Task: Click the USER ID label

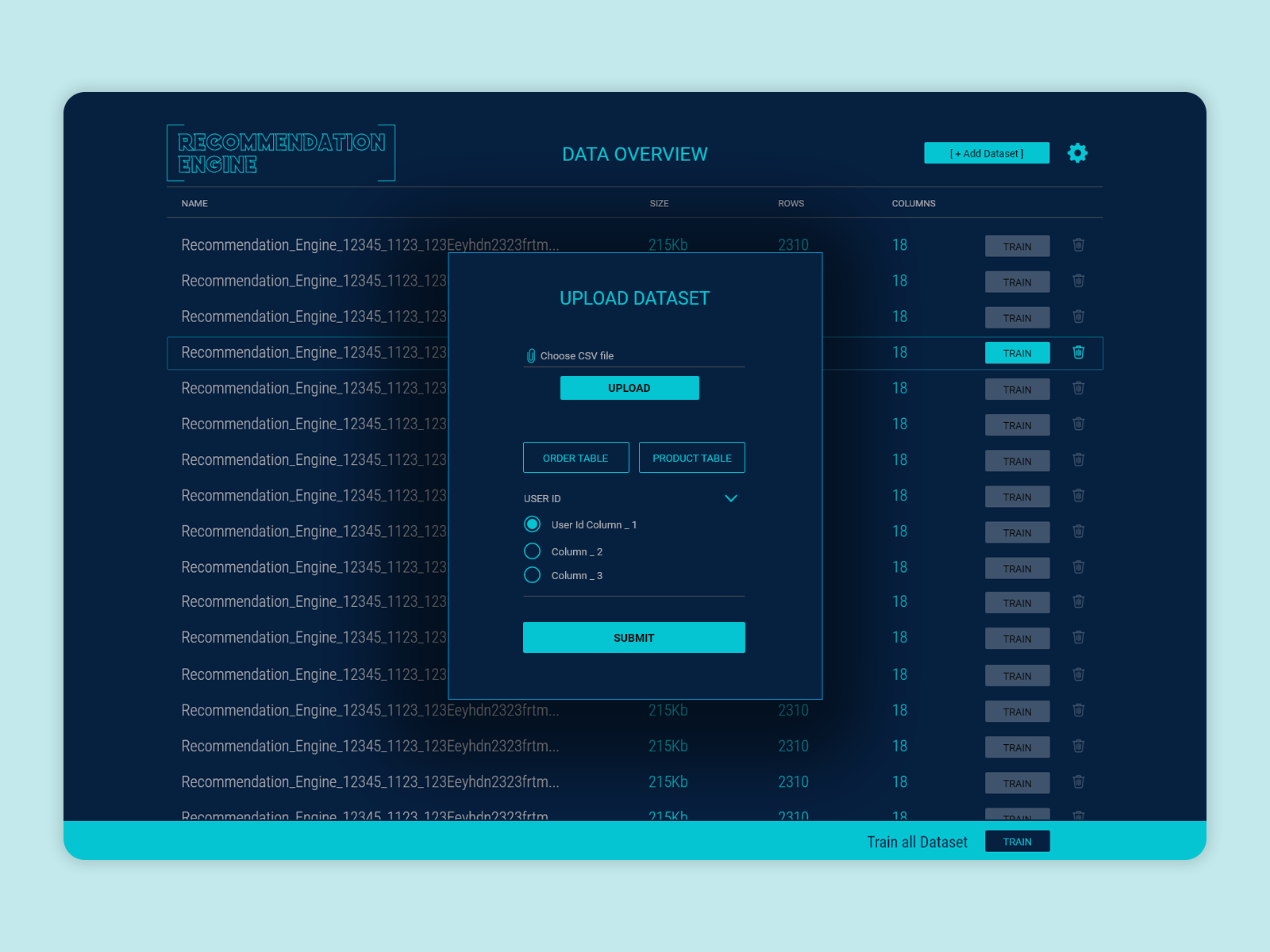Action: click(x=542, y=499)
